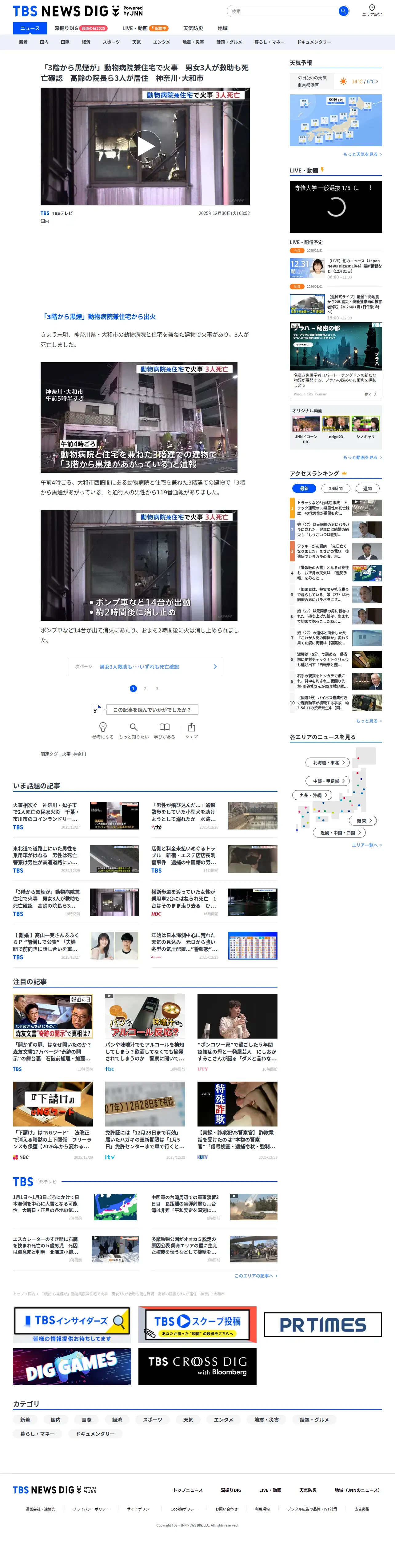The height and width of the screenshot is (1568, 395).
Task: Open 特殊詐欺 featured article thumbnail
Action: [x=237, y=1103]
